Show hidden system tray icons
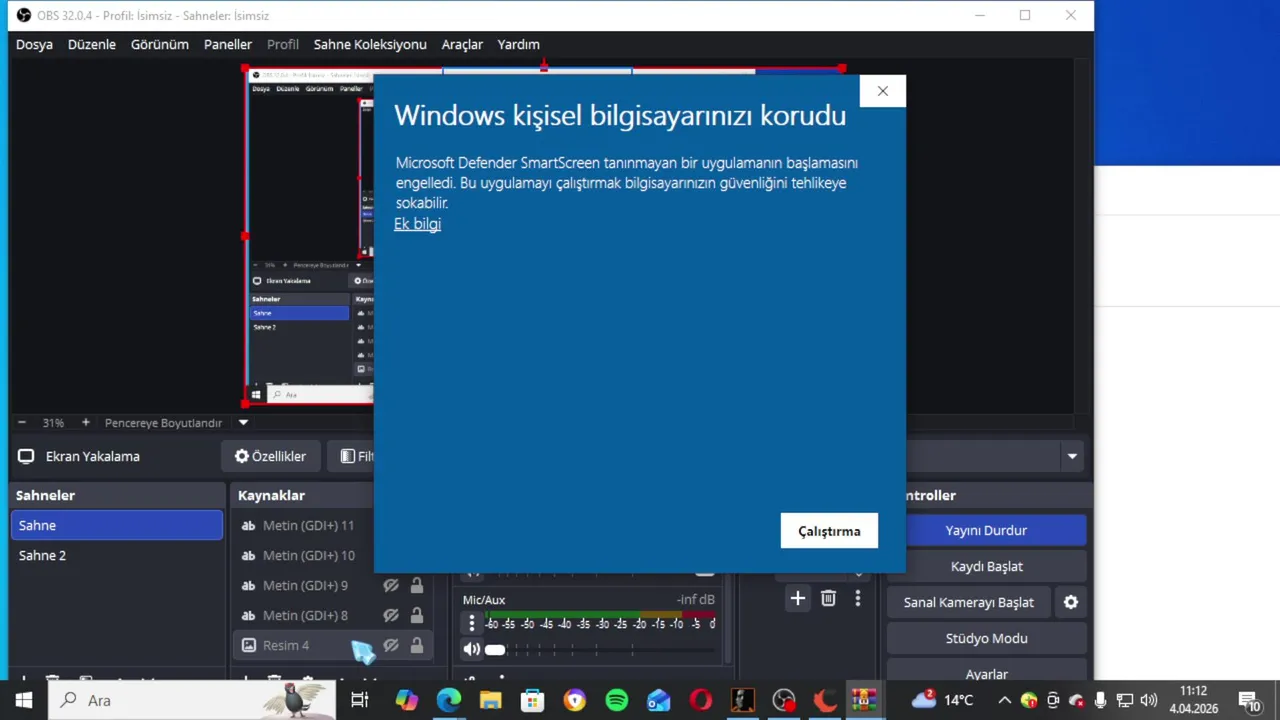This screenshot has width=1280, height=720. point(1004,700)
